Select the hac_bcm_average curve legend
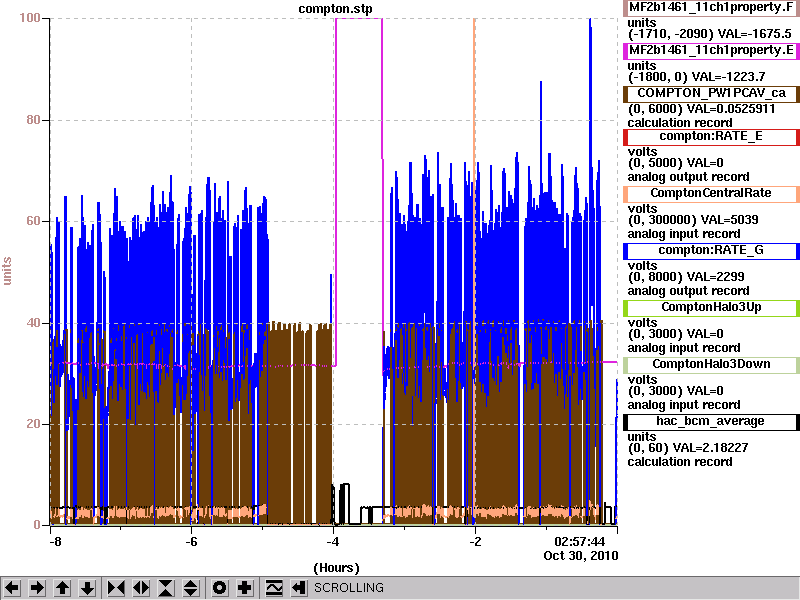 [x=711, y=421]
